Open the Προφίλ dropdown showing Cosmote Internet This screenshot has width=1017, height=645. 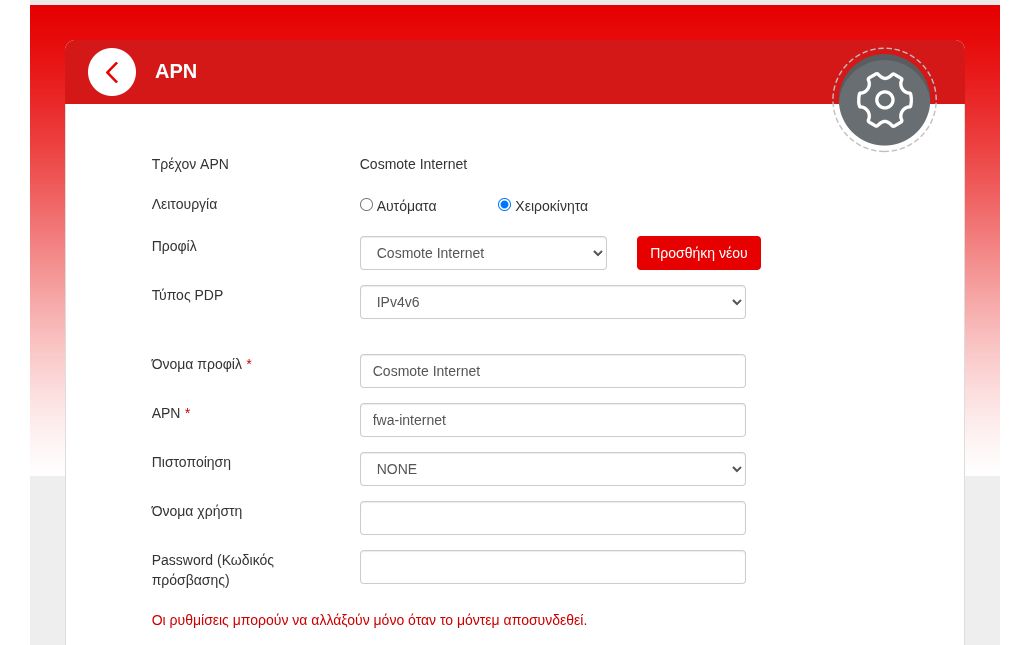click(x=483, y=253)
